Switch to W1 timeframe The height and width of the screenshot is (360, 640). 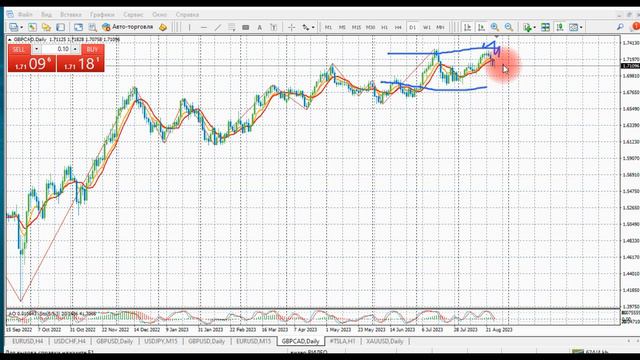pos(427,27)
